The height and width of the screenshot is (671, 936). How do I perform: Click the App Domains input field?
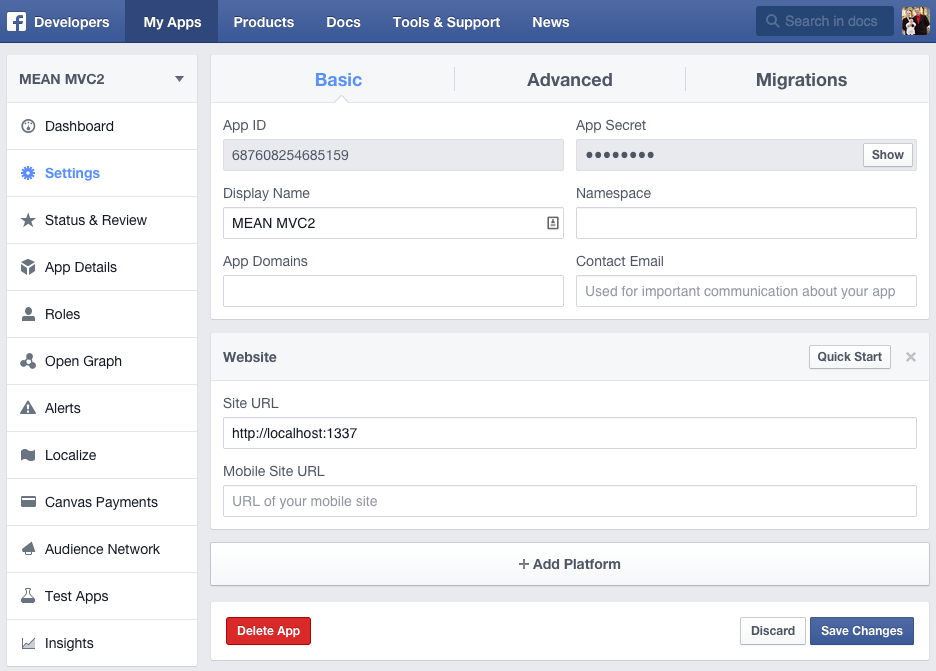[x=393, y=291]
